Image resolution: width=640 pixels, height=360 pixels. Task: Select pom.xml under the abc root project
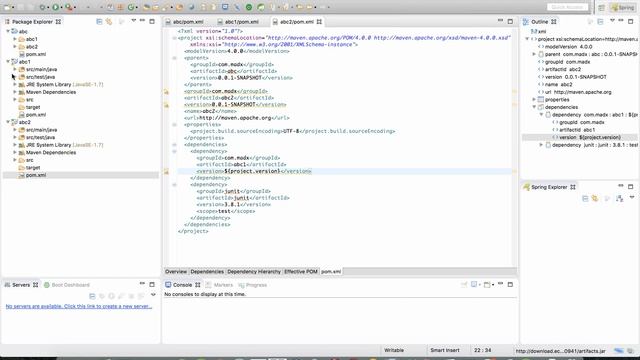pyautogui.click(x=36, y=54)
